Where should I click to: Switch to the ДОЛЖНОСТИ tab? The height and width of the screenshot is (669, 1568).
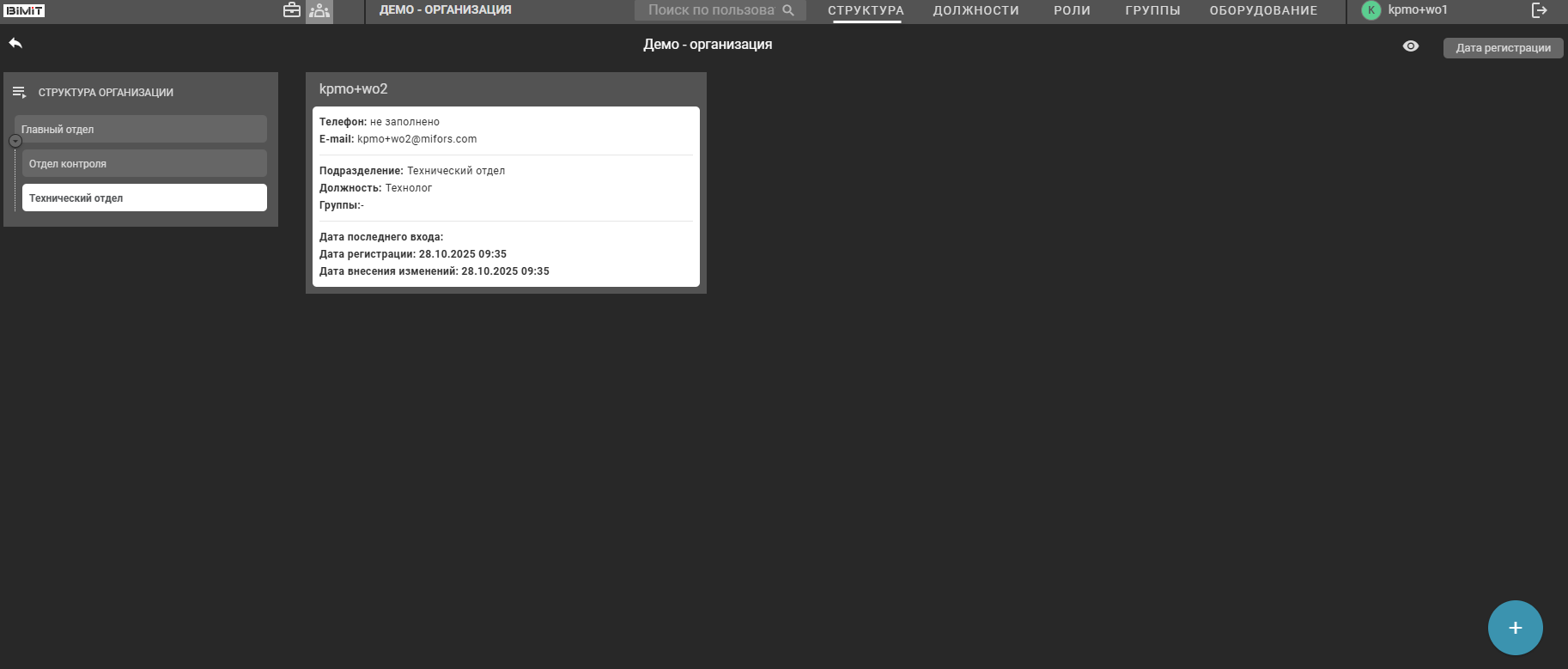tap(975, 10)
